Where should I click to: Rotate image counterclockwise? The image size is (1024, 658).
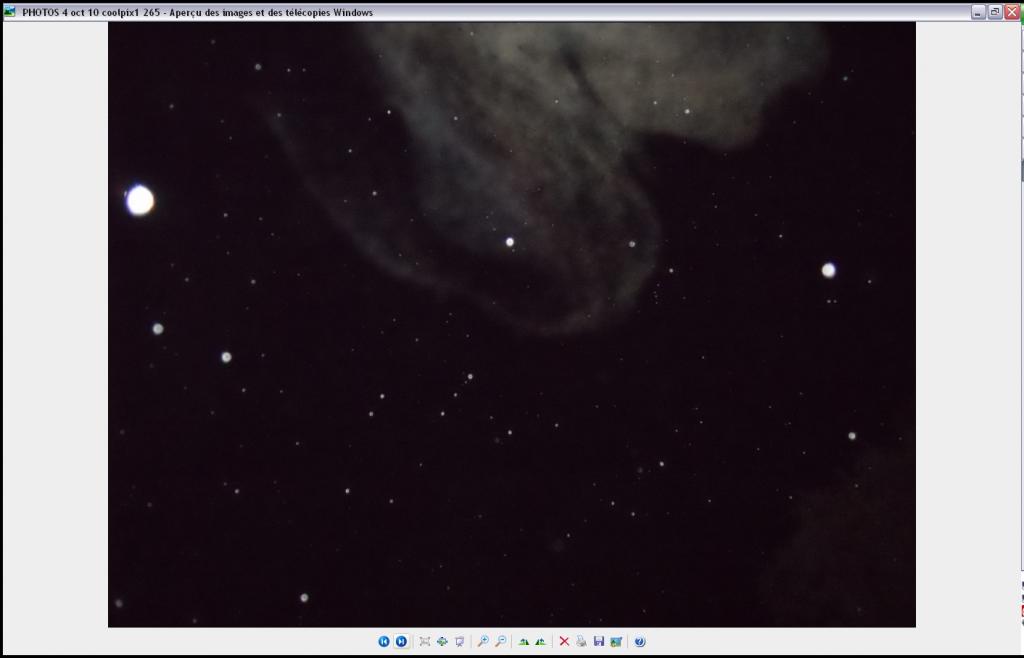click(541, 642)
